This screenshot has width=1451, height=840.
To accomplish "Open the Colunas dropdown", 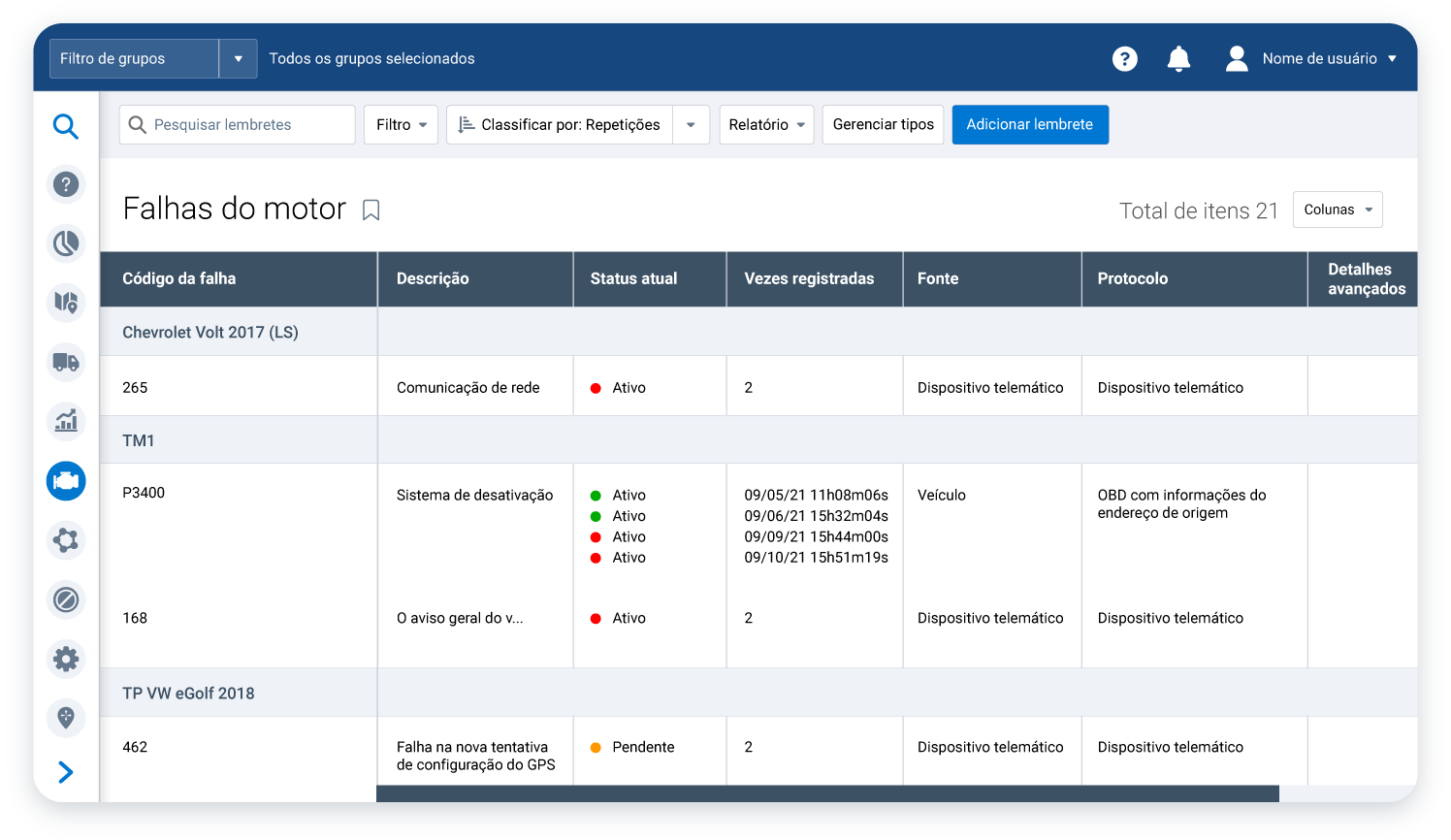I will tap(1338, 210).
